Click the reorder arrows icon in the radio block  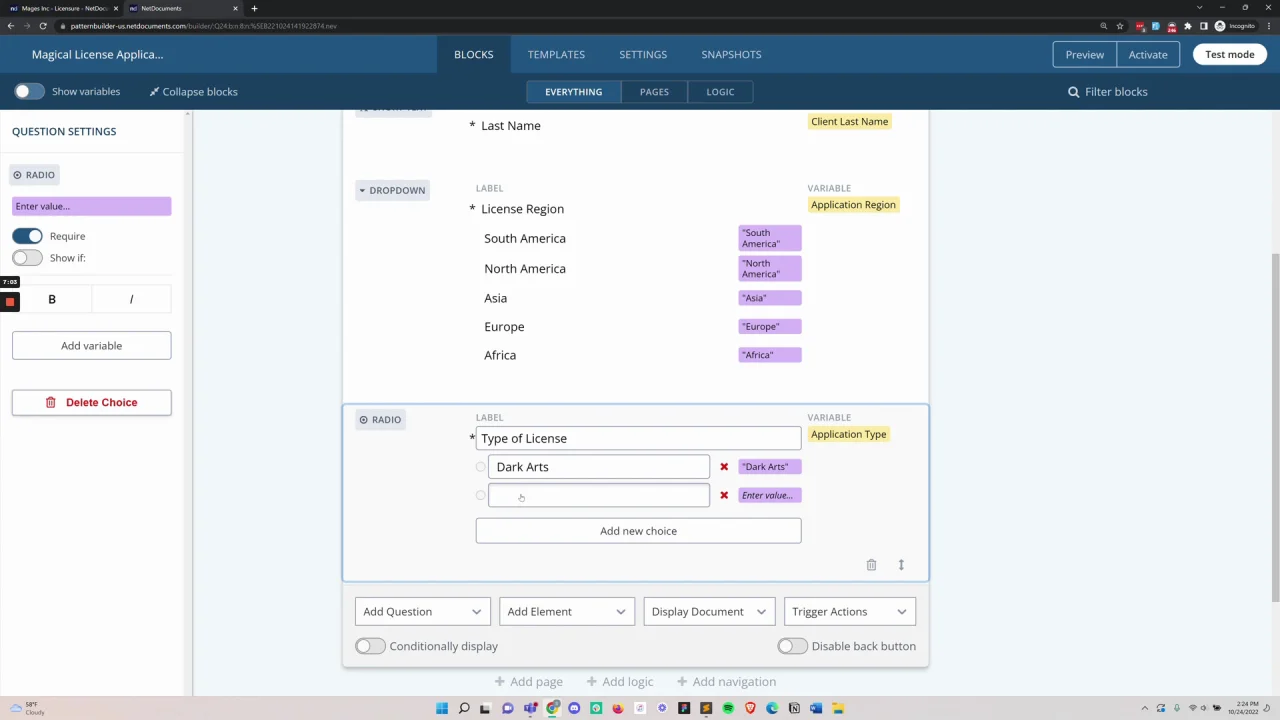901,565
